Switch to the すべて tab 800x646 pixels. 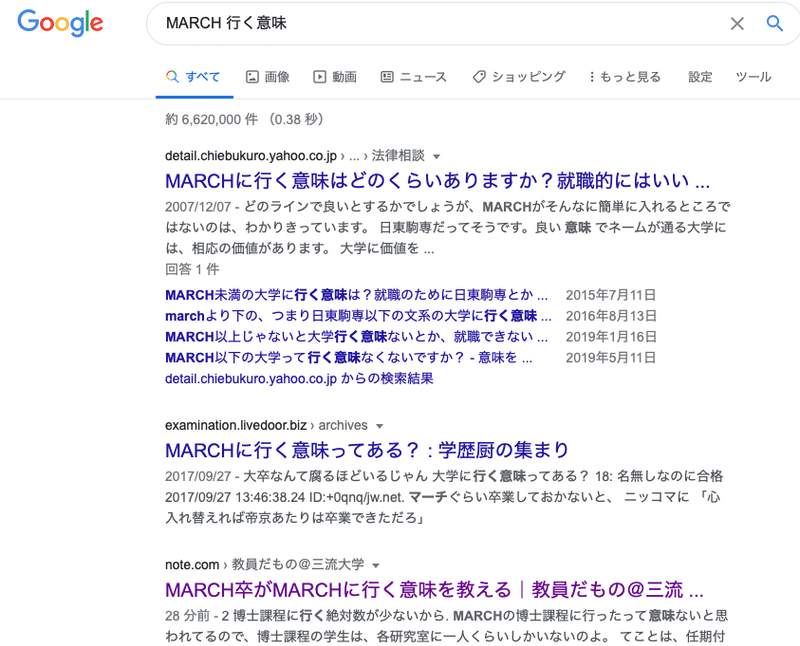pyautogui.click(x=194, y=75)
